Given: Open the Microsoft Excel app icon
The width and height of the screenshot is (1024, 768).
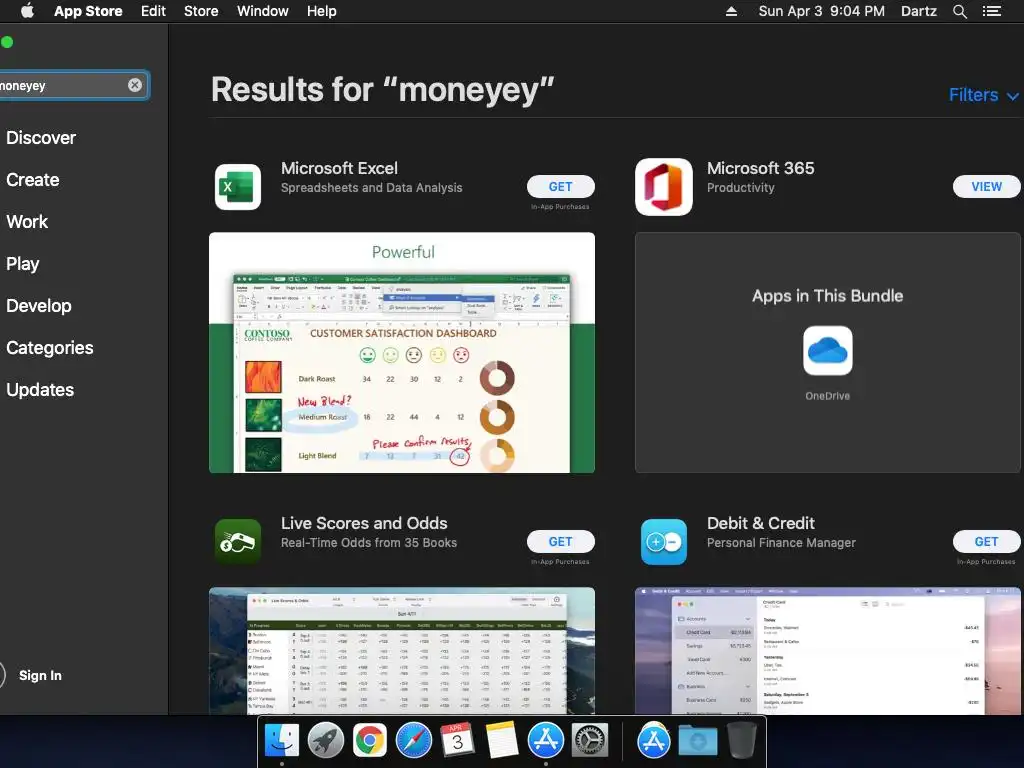Looking at the screenshot, I should [238, 187].
